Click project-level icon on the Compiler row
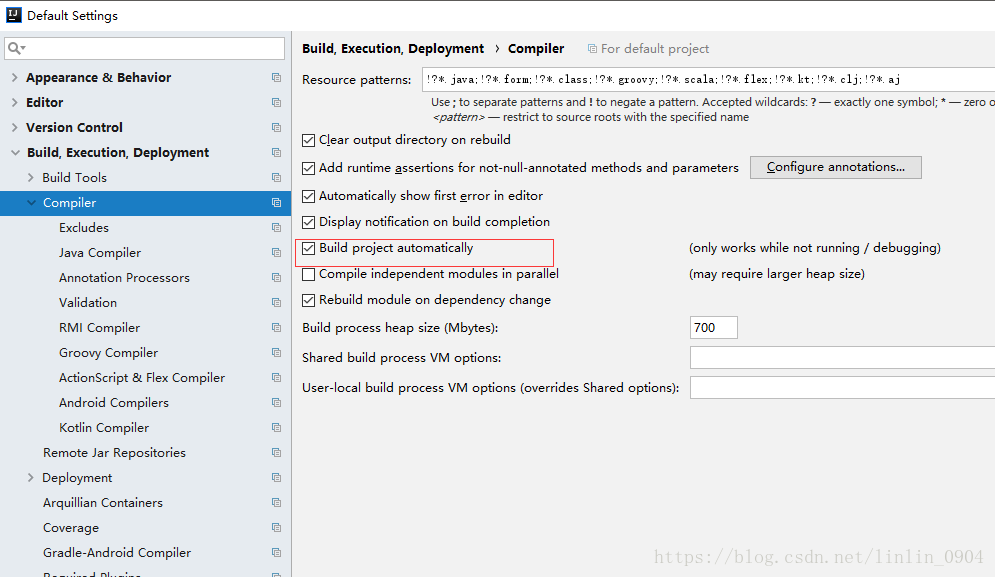The width and height of the screenshot is (995, 577). click(276, 202)
